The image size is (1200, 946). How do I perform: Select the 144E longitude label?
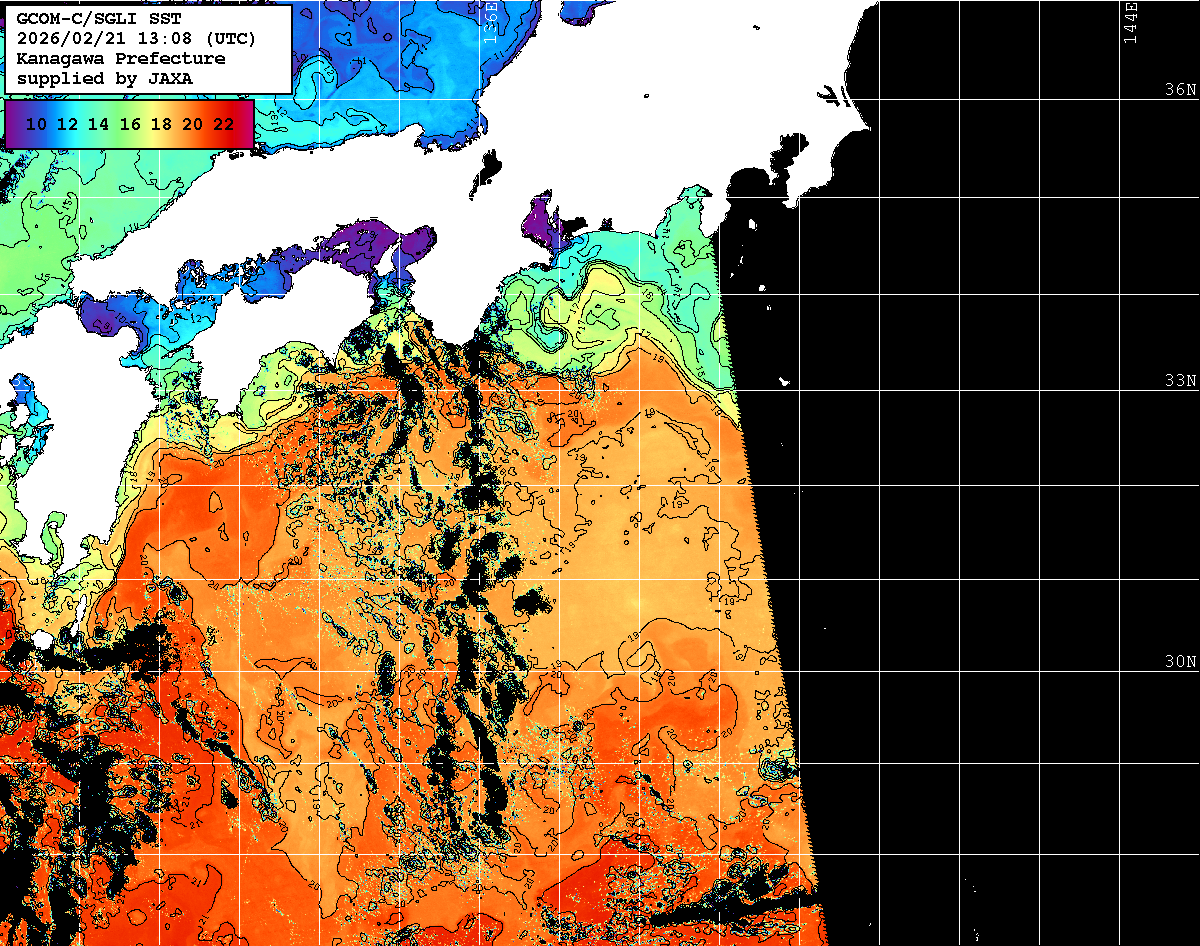(1131, 22)
